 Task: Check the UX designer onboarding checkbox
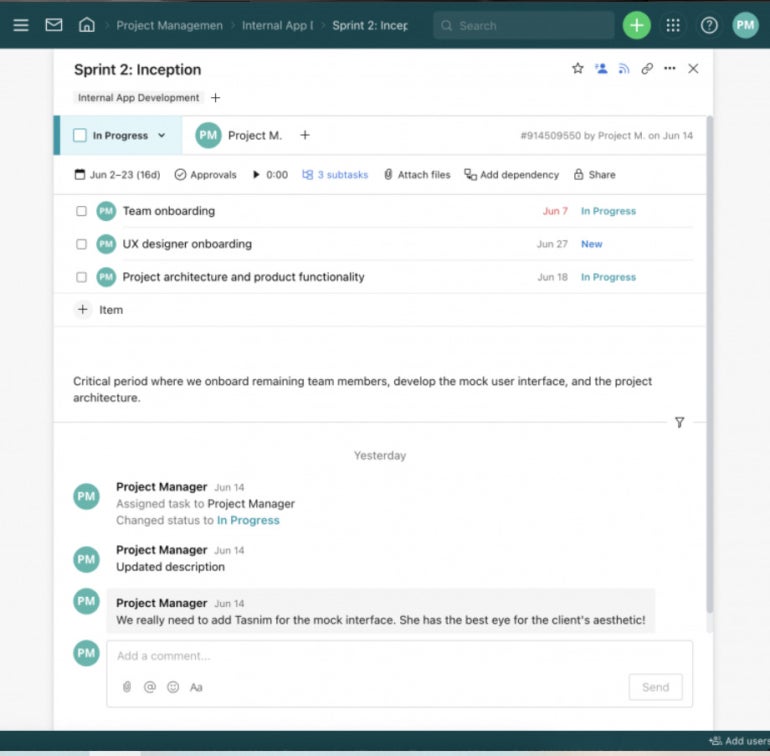point(82,244)
